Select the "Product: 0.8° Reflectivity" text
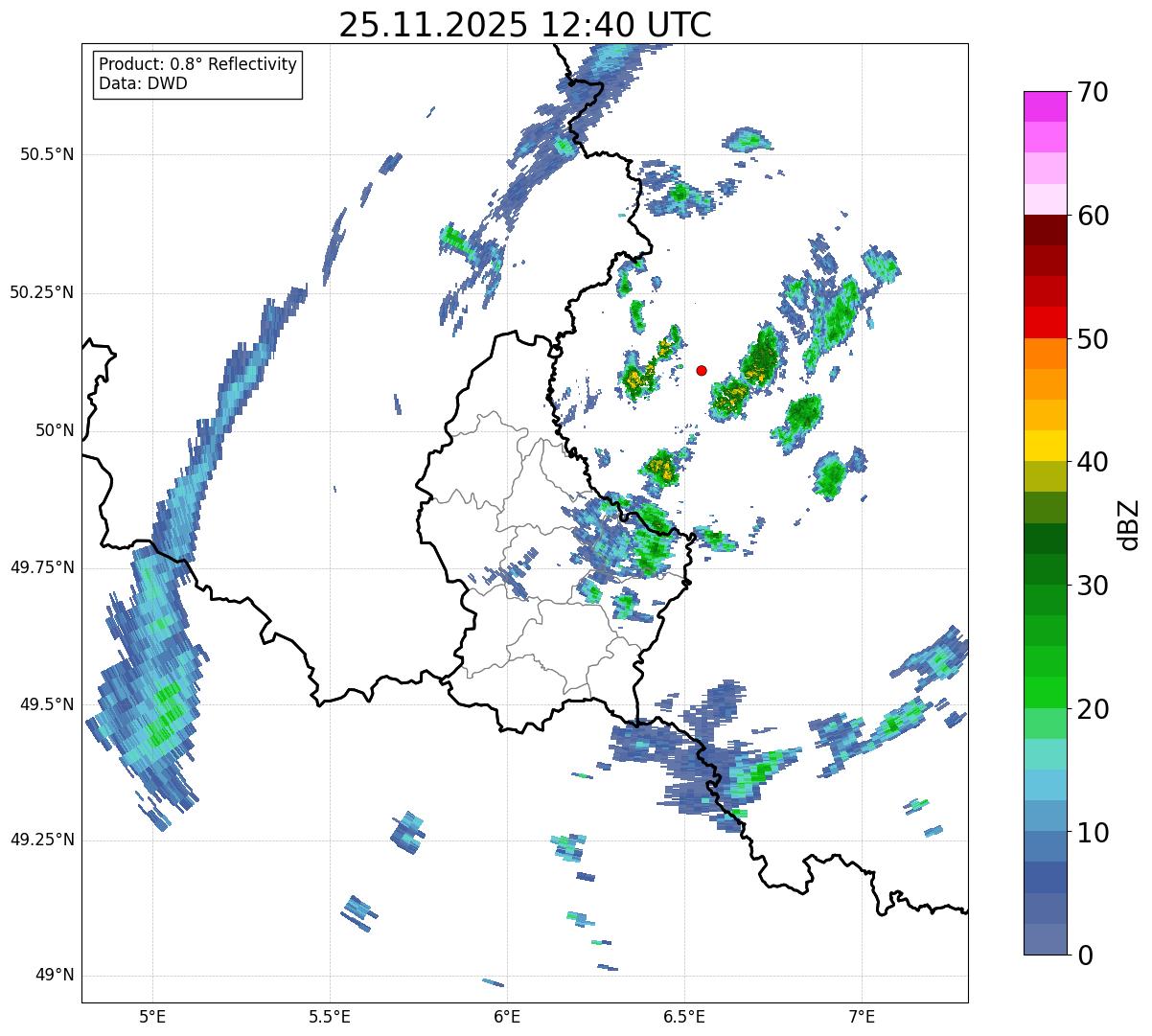 pyautogui.click(x=198, y=64)
